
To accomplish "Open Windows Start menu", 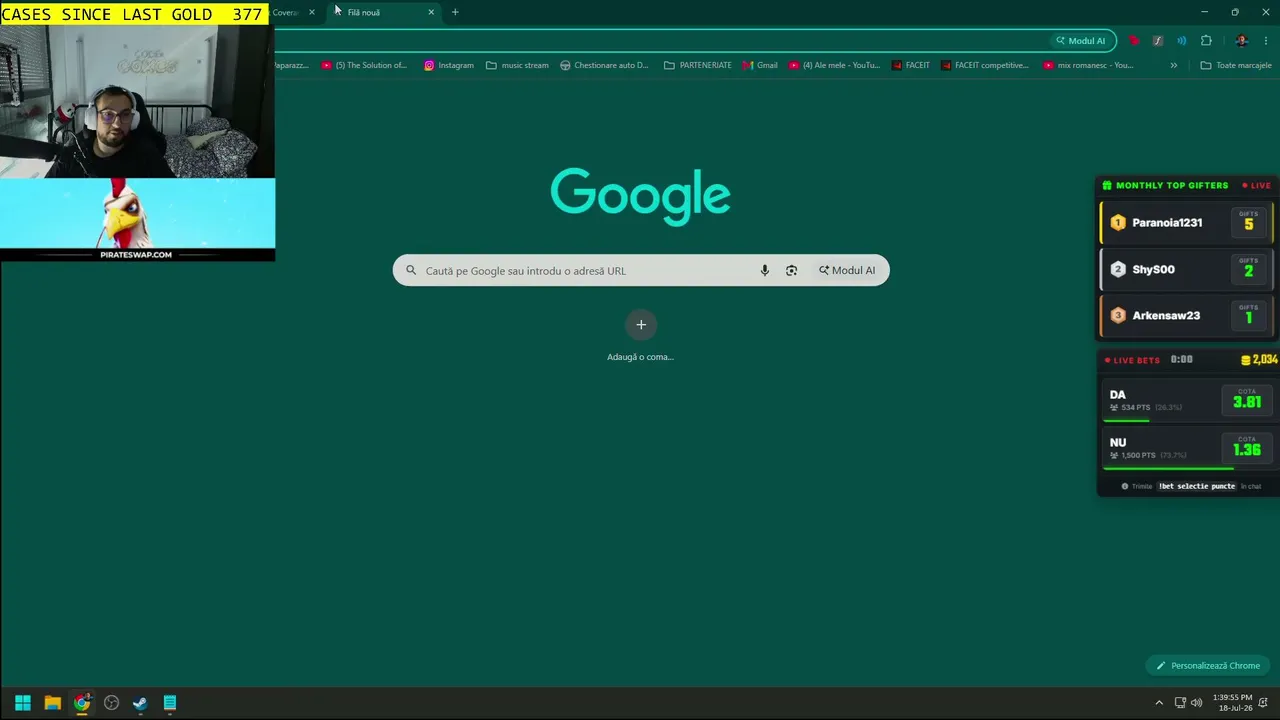I will point(23,703).
